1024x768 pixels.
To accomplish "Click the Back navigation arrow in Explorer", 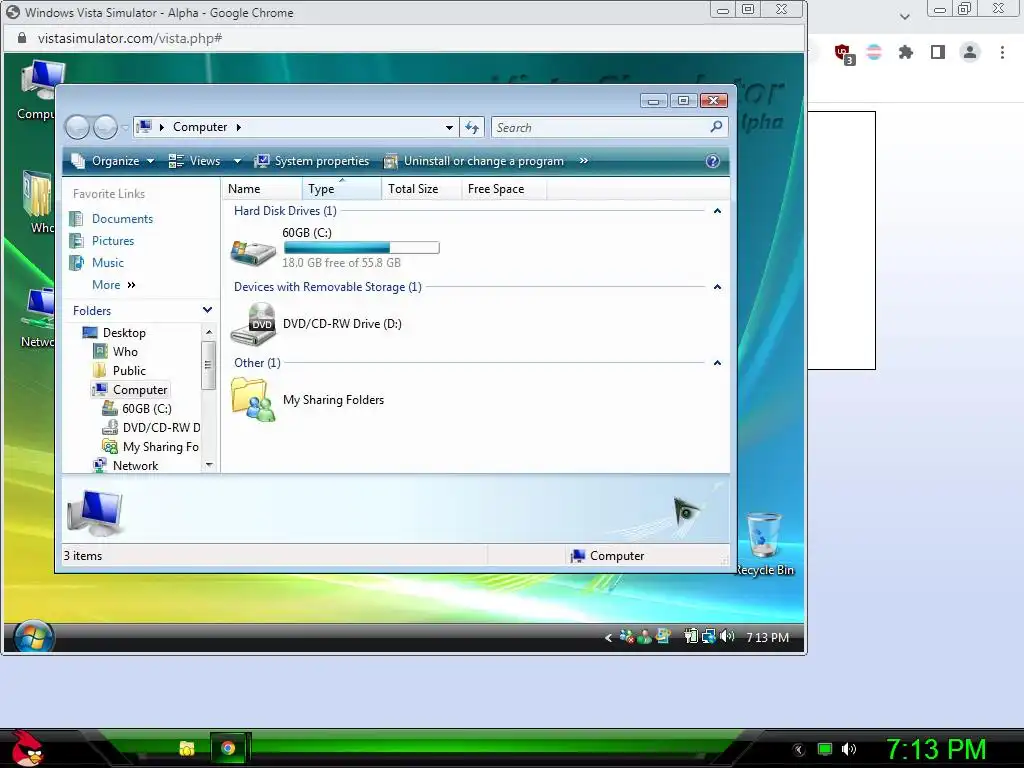I will [77, 127].
